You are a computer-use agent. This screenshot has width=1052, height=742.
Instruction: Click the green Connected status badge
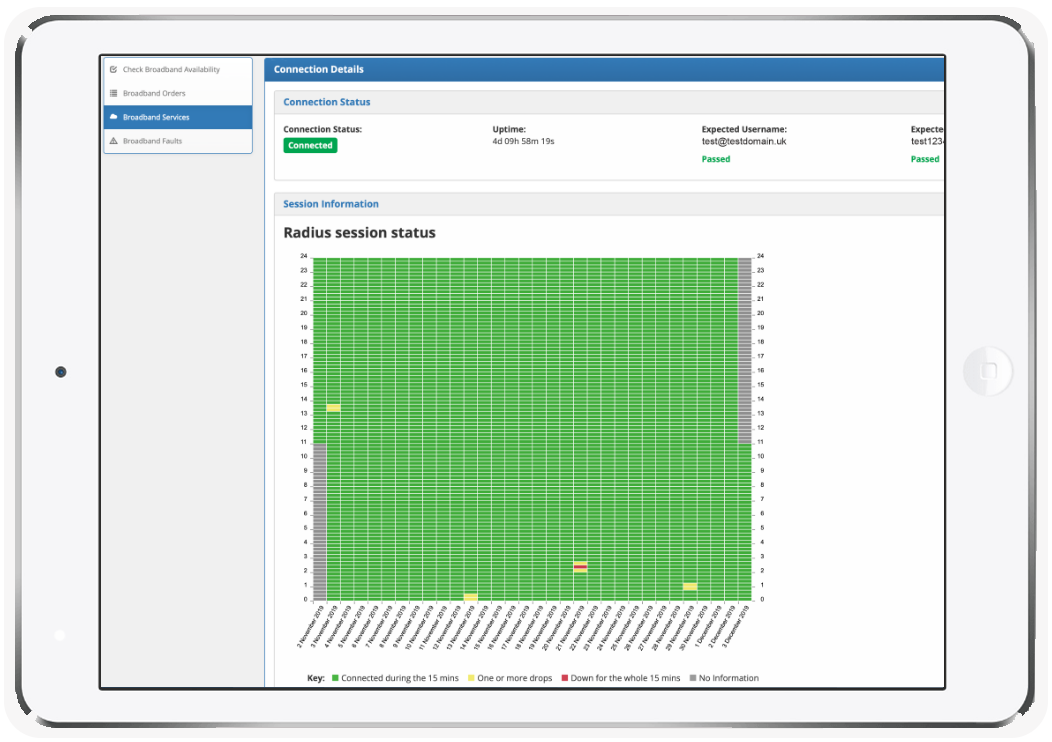310,145
